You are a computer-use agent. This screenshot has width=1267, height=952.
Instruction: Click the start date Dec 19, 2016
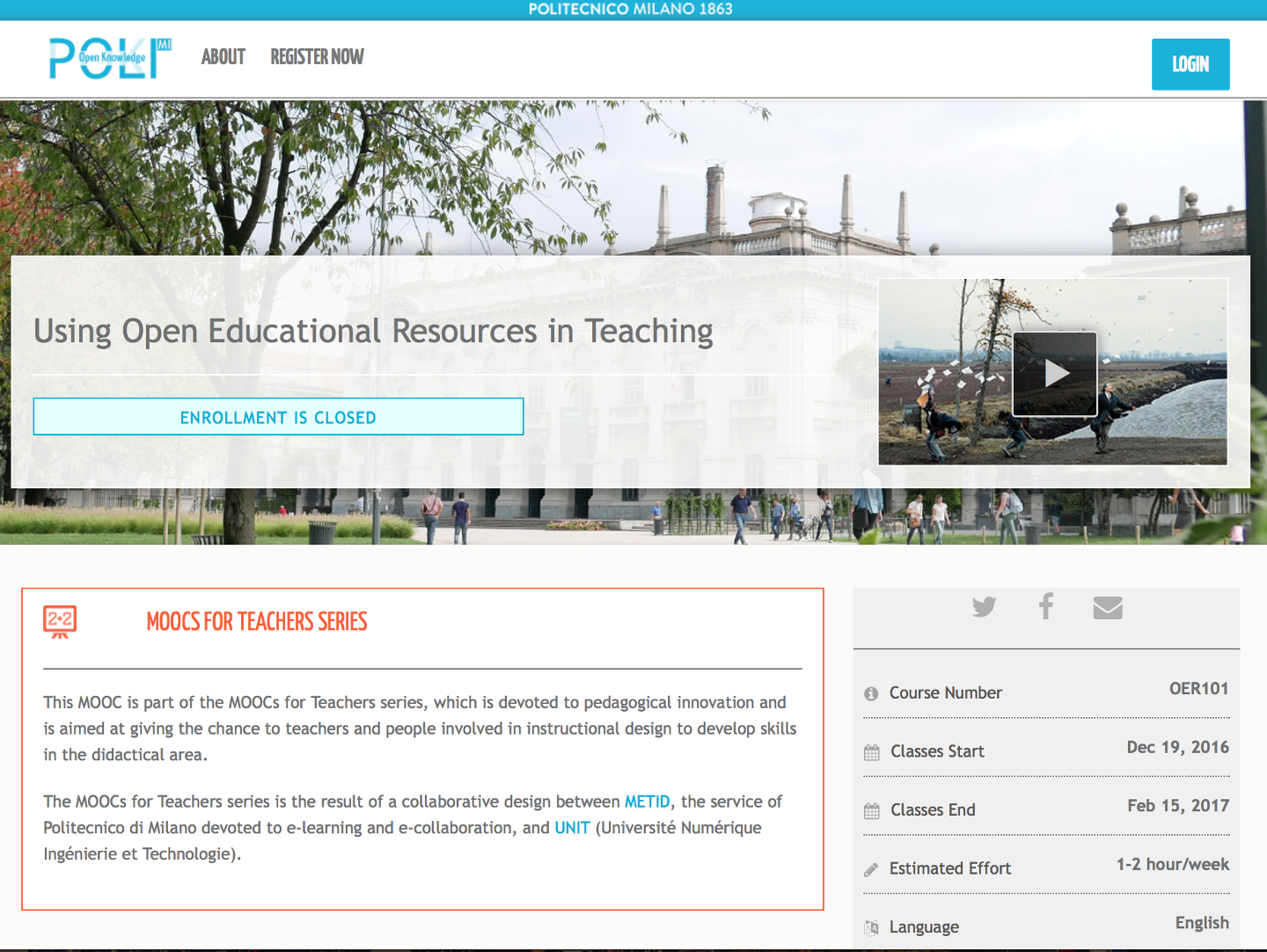[1178, 748]
